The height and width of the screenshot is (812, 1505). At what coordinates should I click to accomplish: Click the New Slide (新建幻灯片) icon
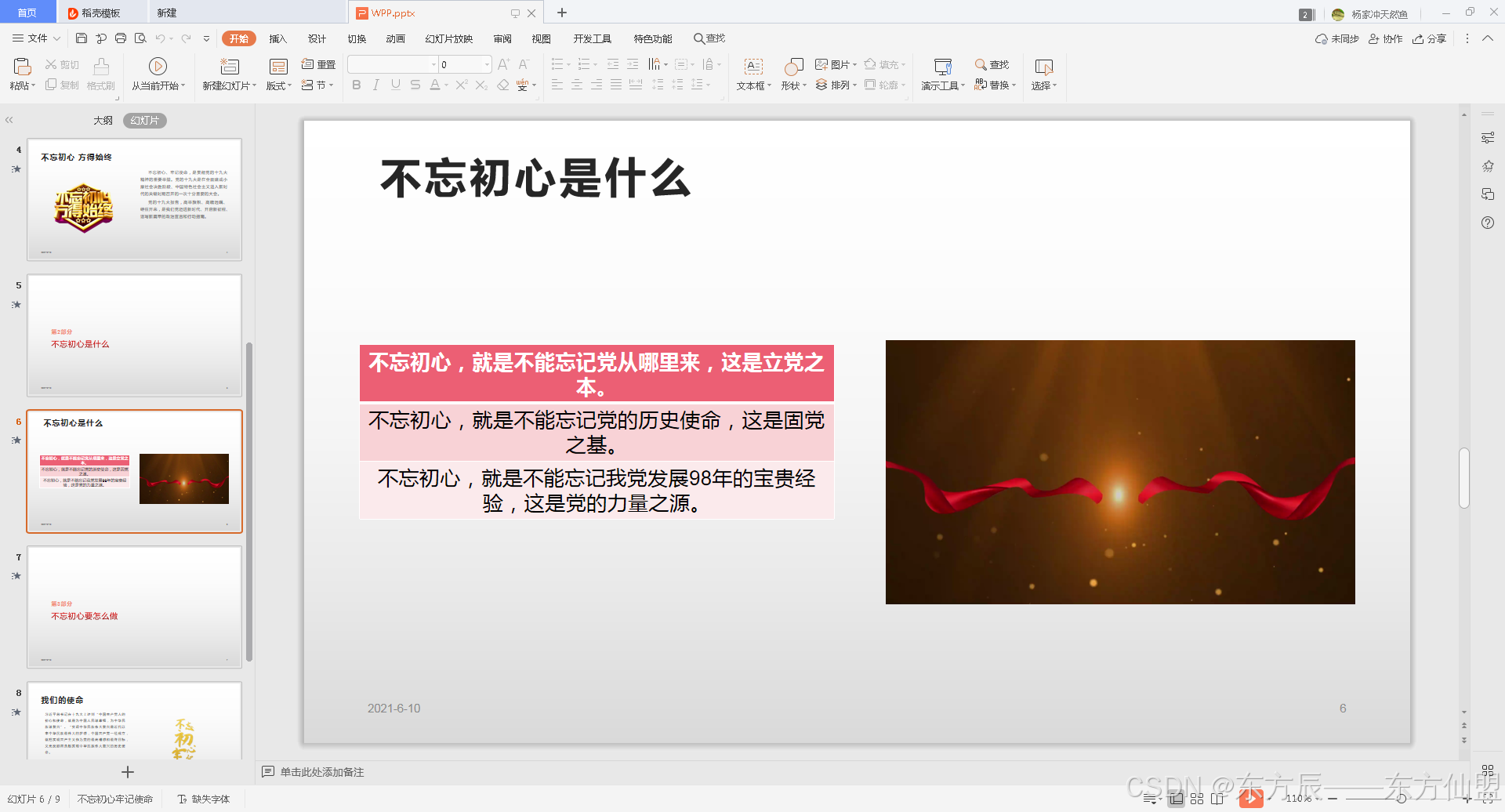tap(230, 67)
